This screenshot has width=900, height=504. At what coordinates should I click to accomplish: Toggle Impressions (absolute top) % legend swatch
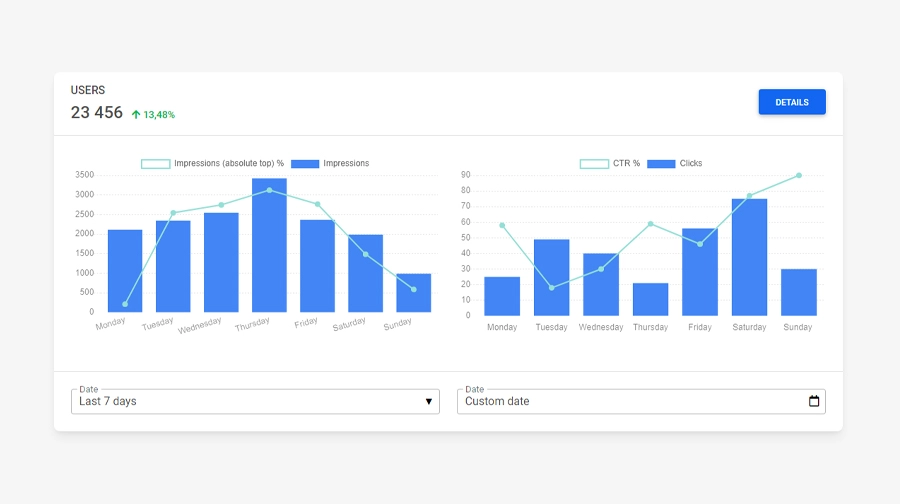pyautogui.click(x=155, y=163)
